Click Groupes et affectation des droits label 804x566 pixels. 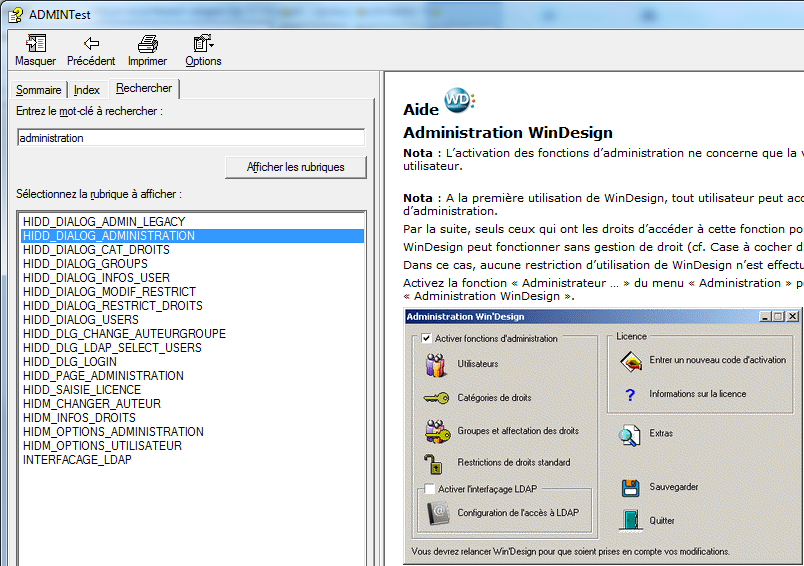(x=518, y=431)
